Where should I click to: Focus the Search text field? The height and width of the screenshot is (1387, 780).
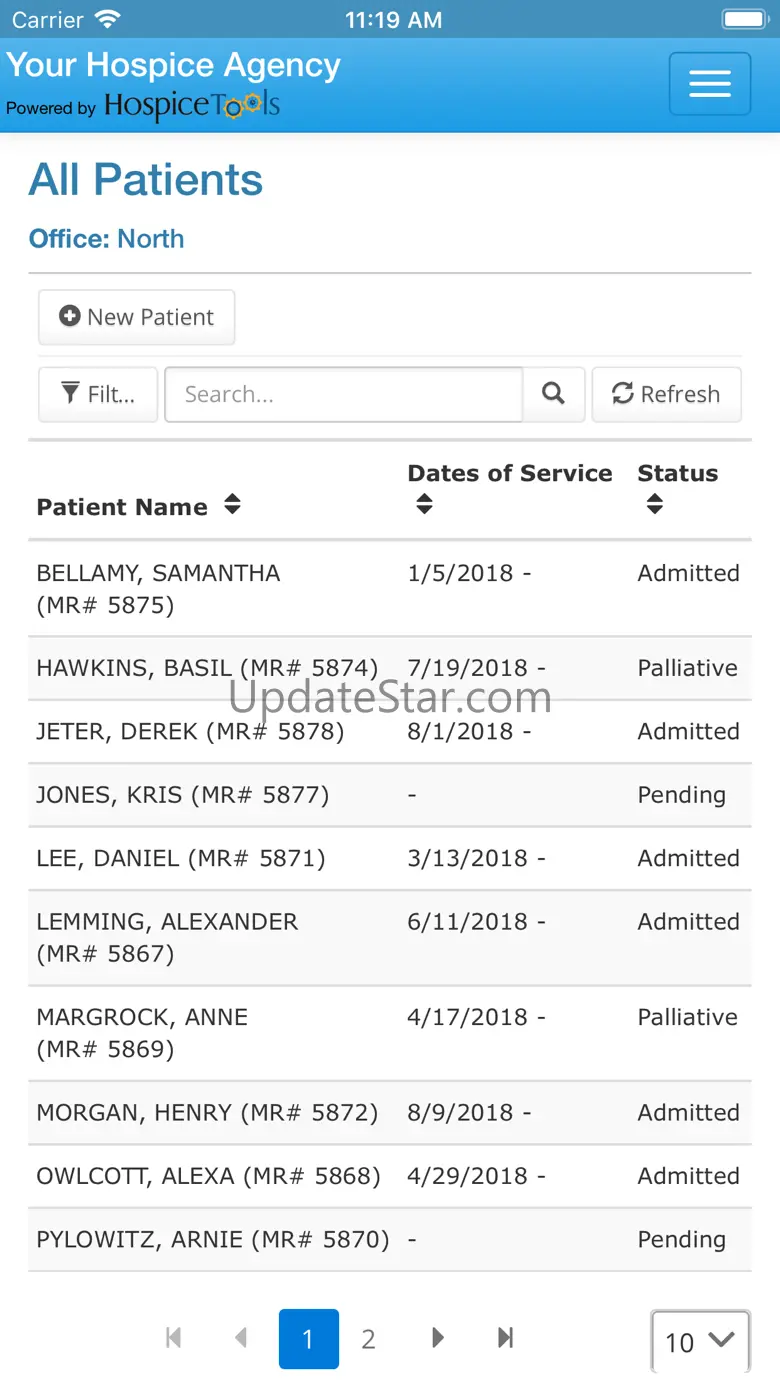[x=343, y=394]
